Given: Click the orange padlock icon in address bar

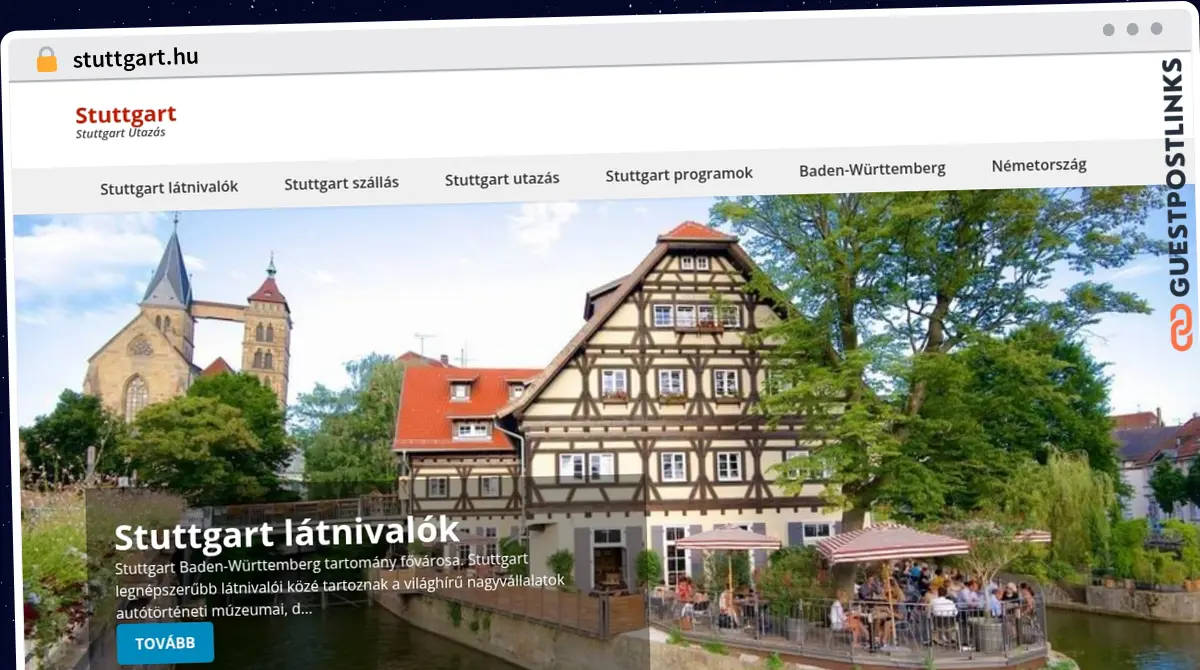Looking at the screenshot, I should 46,60.
